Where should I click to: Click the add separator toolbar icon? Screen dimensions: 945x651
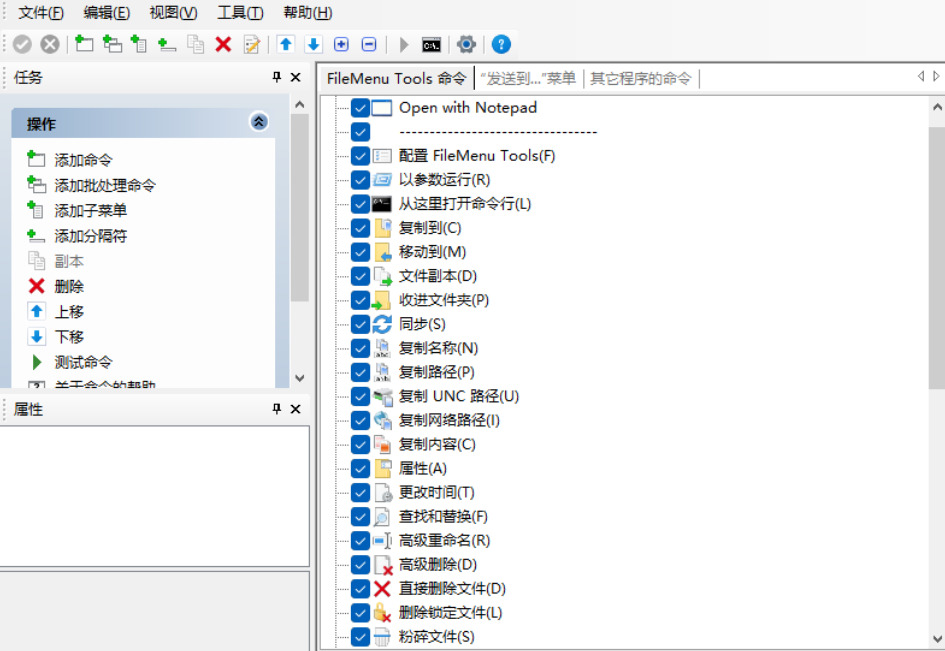tap(167, 44)
